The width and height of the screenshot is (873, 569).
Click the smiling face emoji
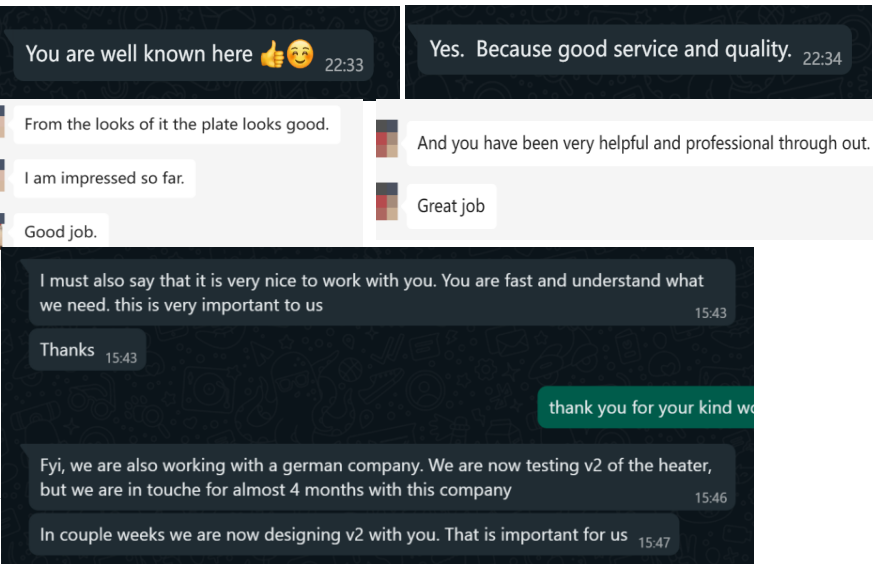point(300,54)
